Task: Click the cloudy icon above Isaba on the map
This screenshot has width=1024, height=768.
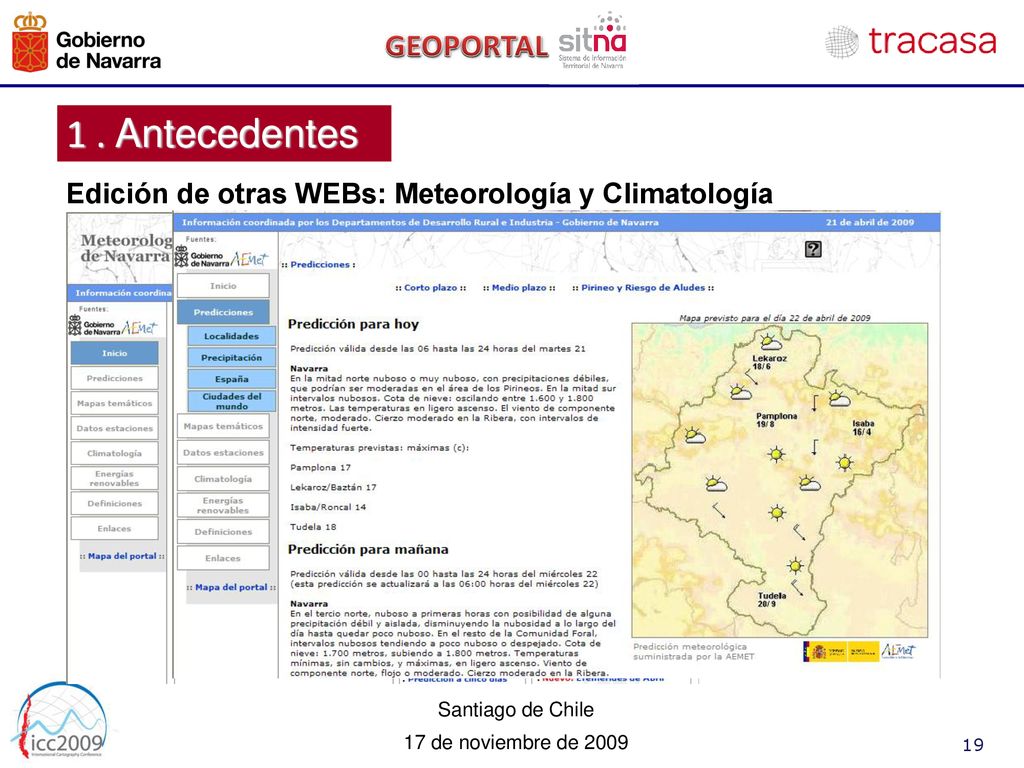Action: click(839, 398)
